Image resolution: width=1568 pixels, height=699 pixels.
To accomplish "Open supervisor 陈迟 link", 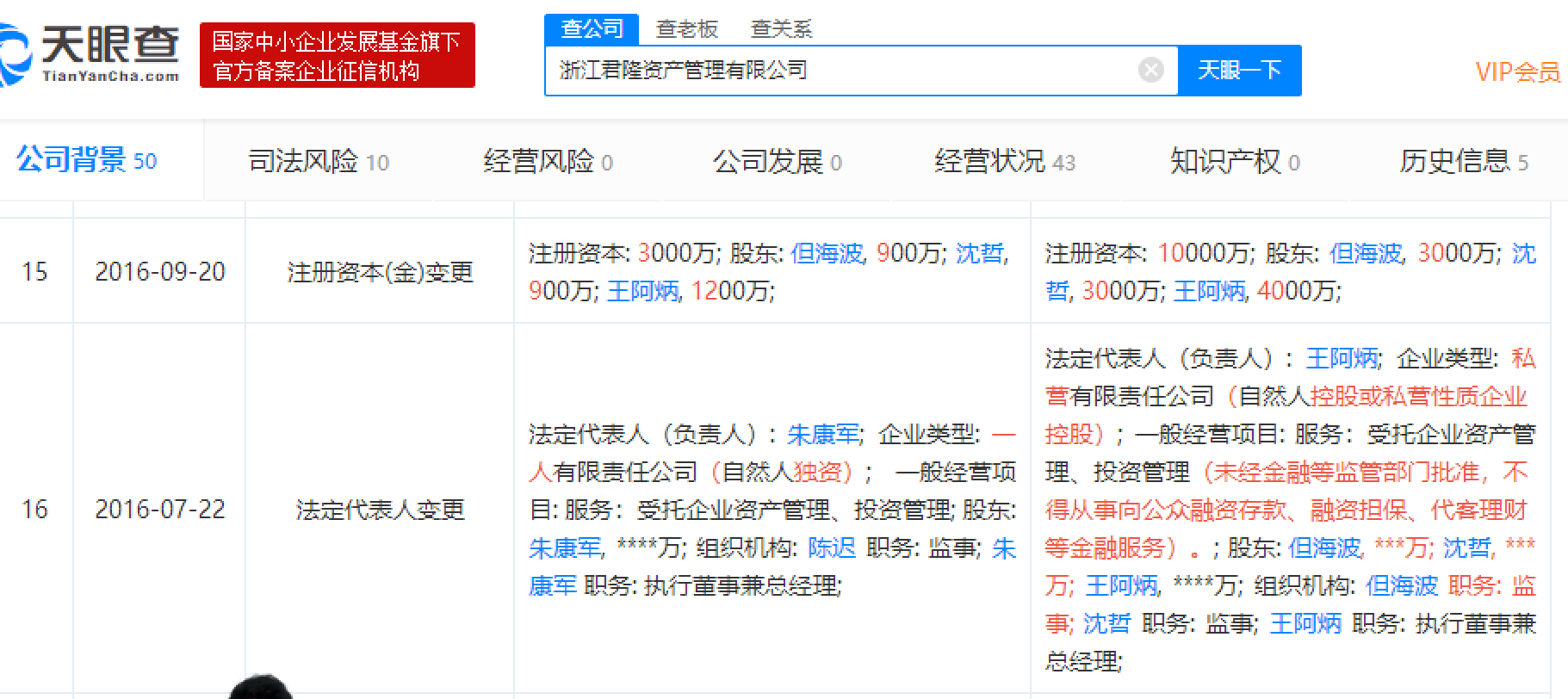I will click(x=832, y=547).
